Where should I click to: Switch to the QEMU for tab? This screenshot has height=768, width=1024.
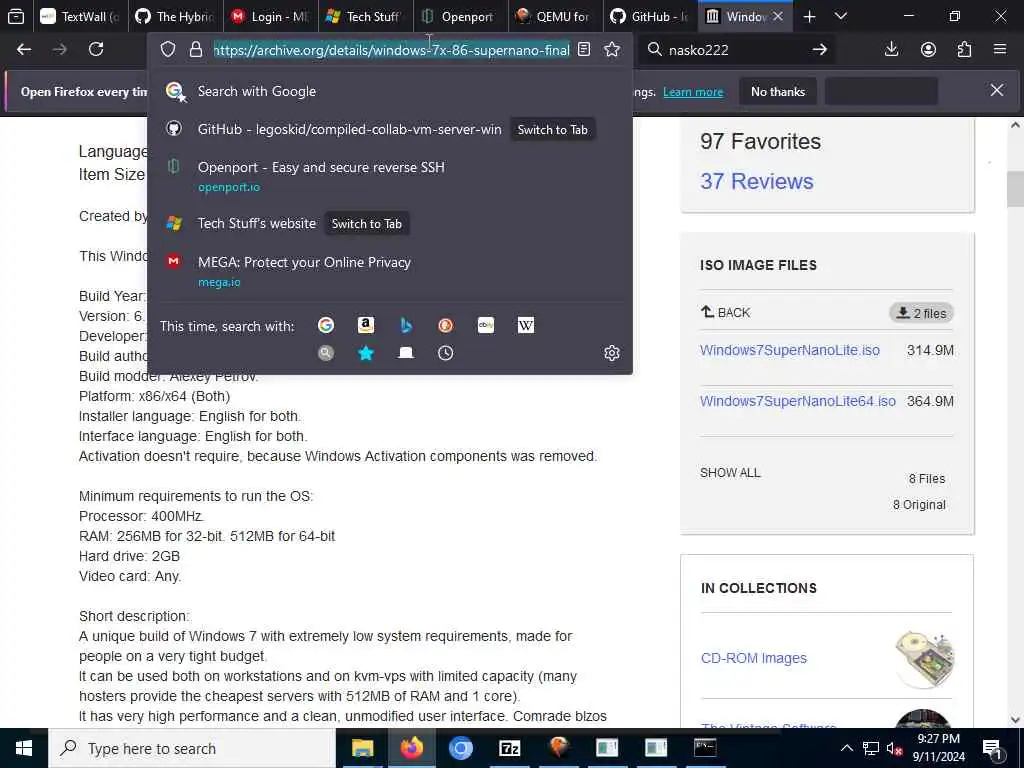(x=556, y=16)
